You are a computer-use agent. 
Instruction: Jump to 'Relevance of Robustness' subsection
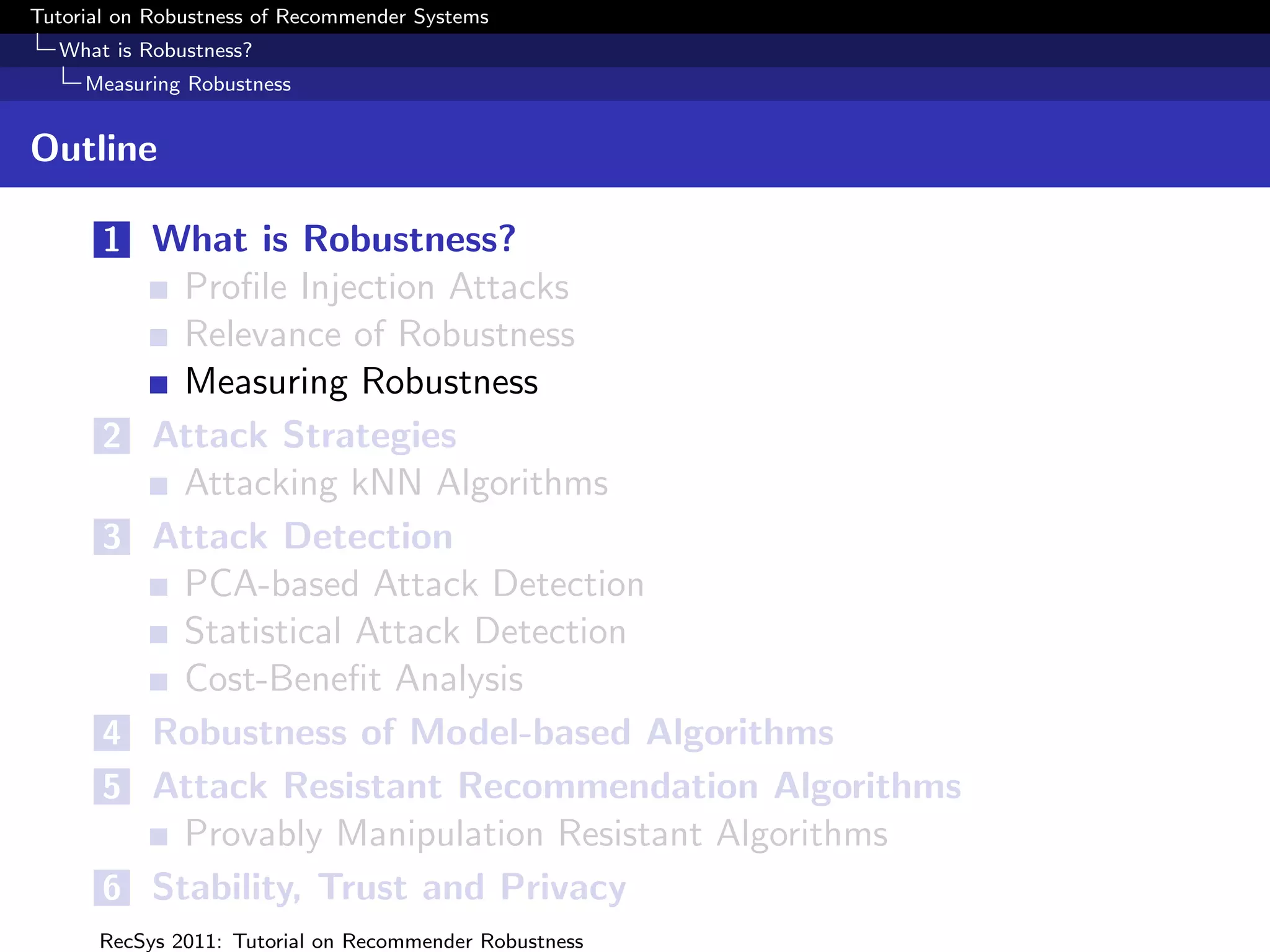coord(380,334)
